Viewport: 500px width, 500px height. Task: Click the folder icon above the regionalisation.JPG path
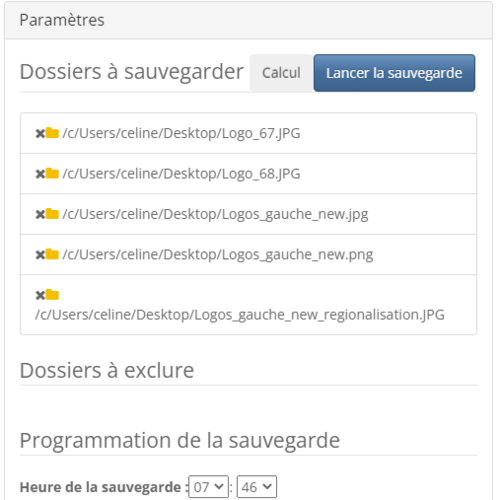tap(52, 295)
